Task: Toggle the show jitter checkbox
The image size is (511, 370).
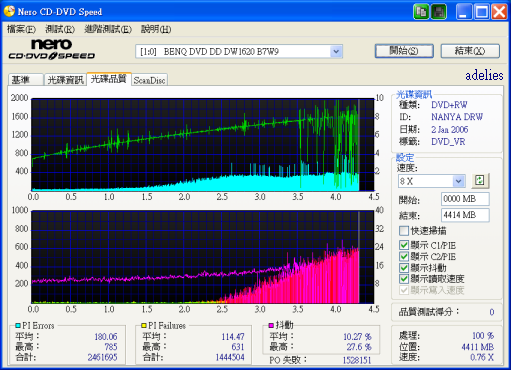Action: tap(404, 268)
